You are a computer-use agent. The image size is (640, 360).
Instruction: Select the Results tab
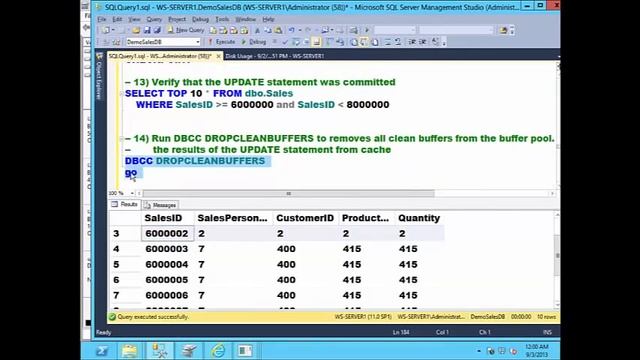click(x=125, y=204)
